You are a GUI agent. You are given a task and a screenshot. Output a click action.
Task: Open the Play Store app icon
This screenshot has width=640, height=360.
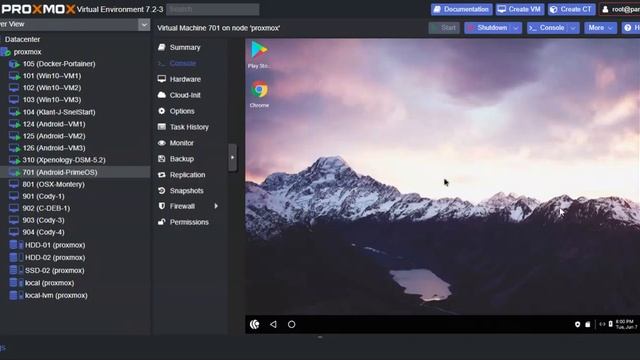[x=259, y=53]
